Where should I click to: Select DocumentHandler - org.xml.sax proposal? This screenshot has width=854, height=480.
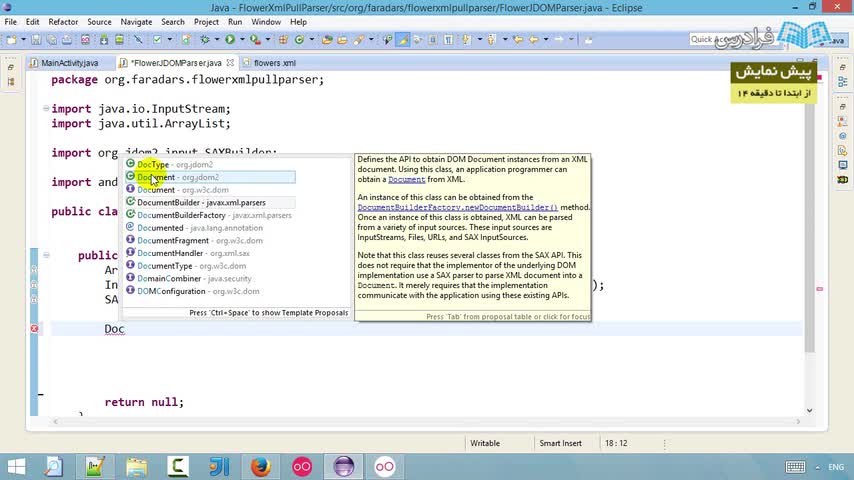(210, 253)
